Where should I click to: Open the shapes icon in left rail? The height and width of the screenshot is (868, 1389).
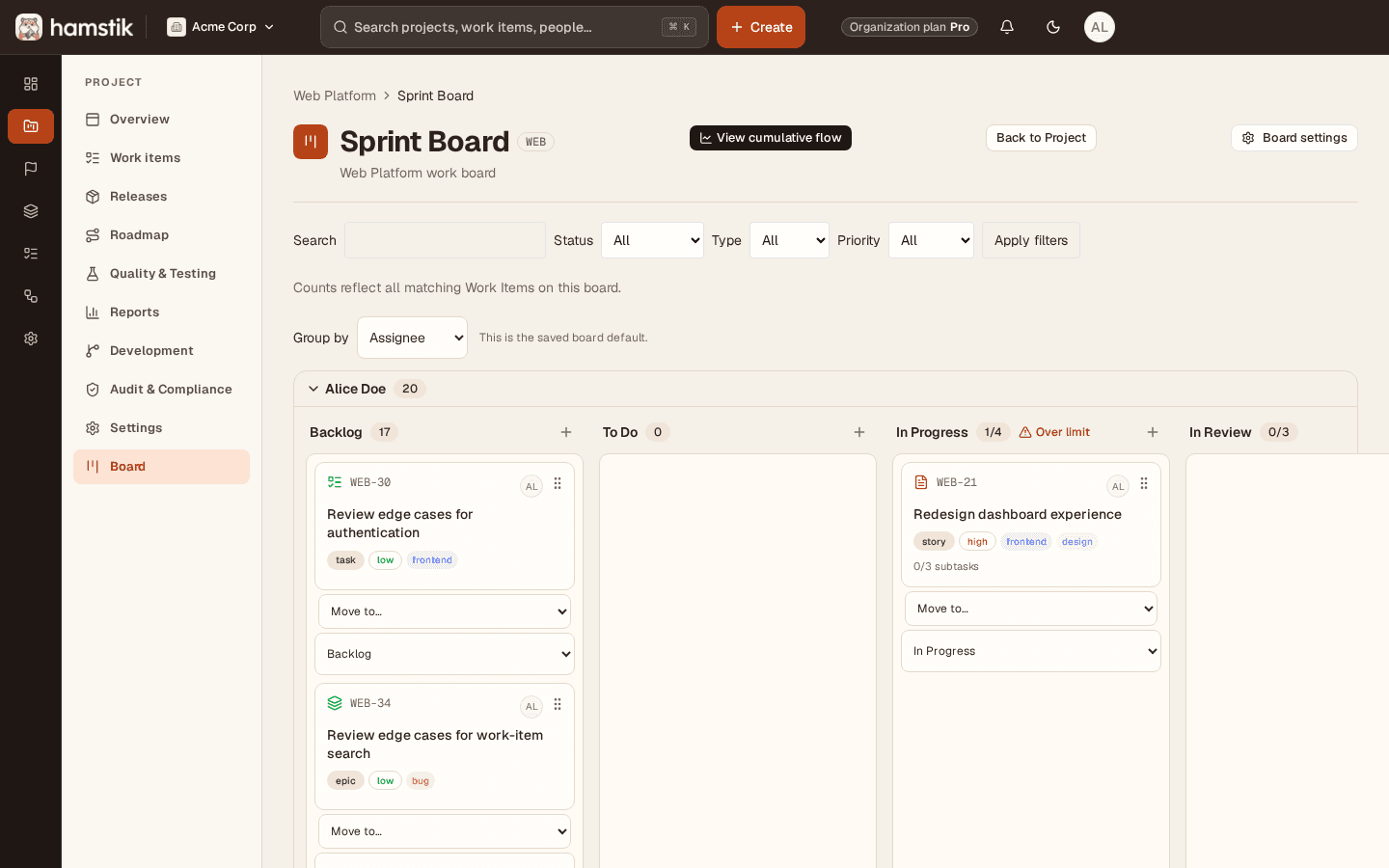31,296
